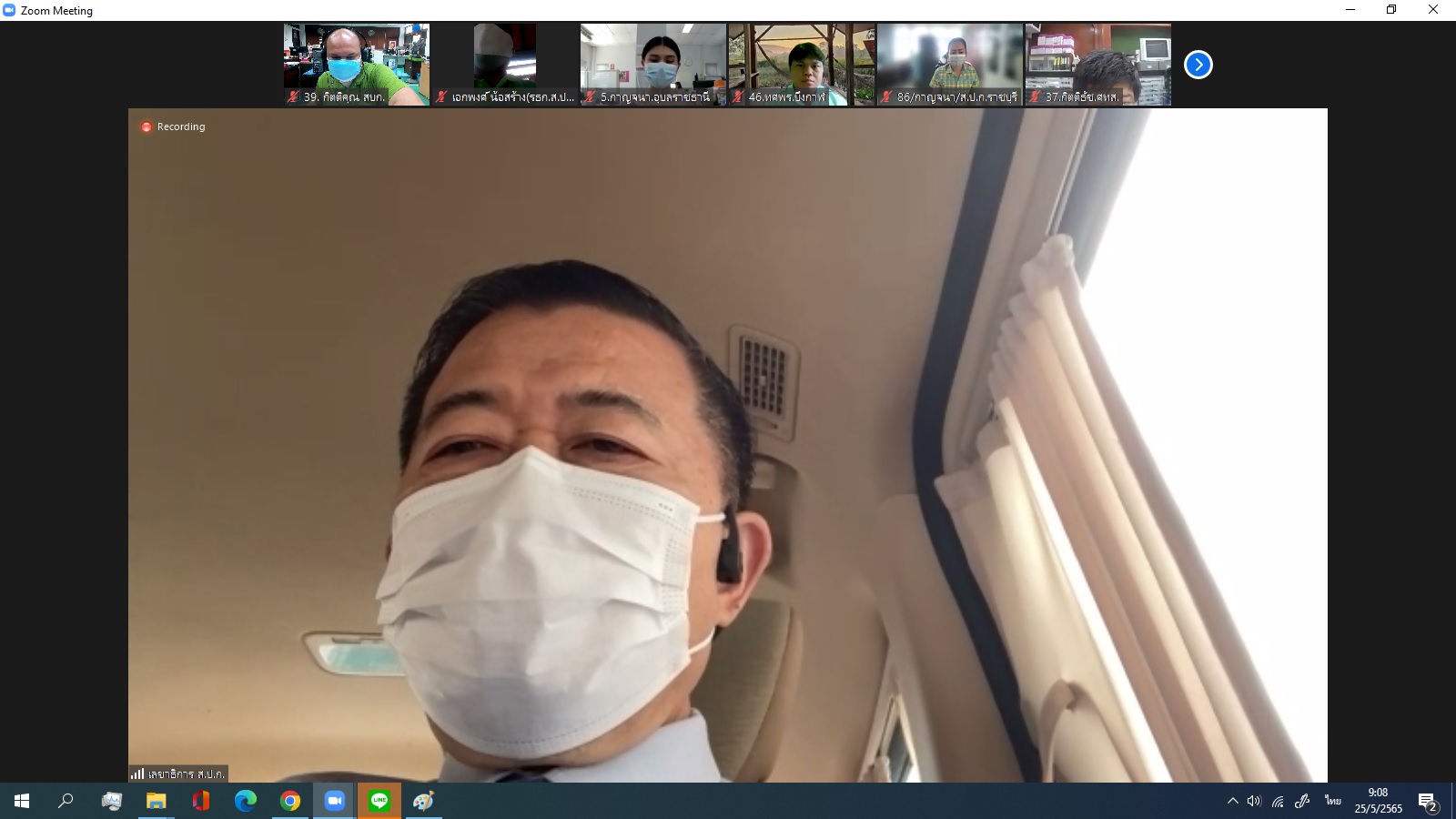Click the Windows search icon
The height and width of the screenshot is (819, 1456).
coord(66,801)
